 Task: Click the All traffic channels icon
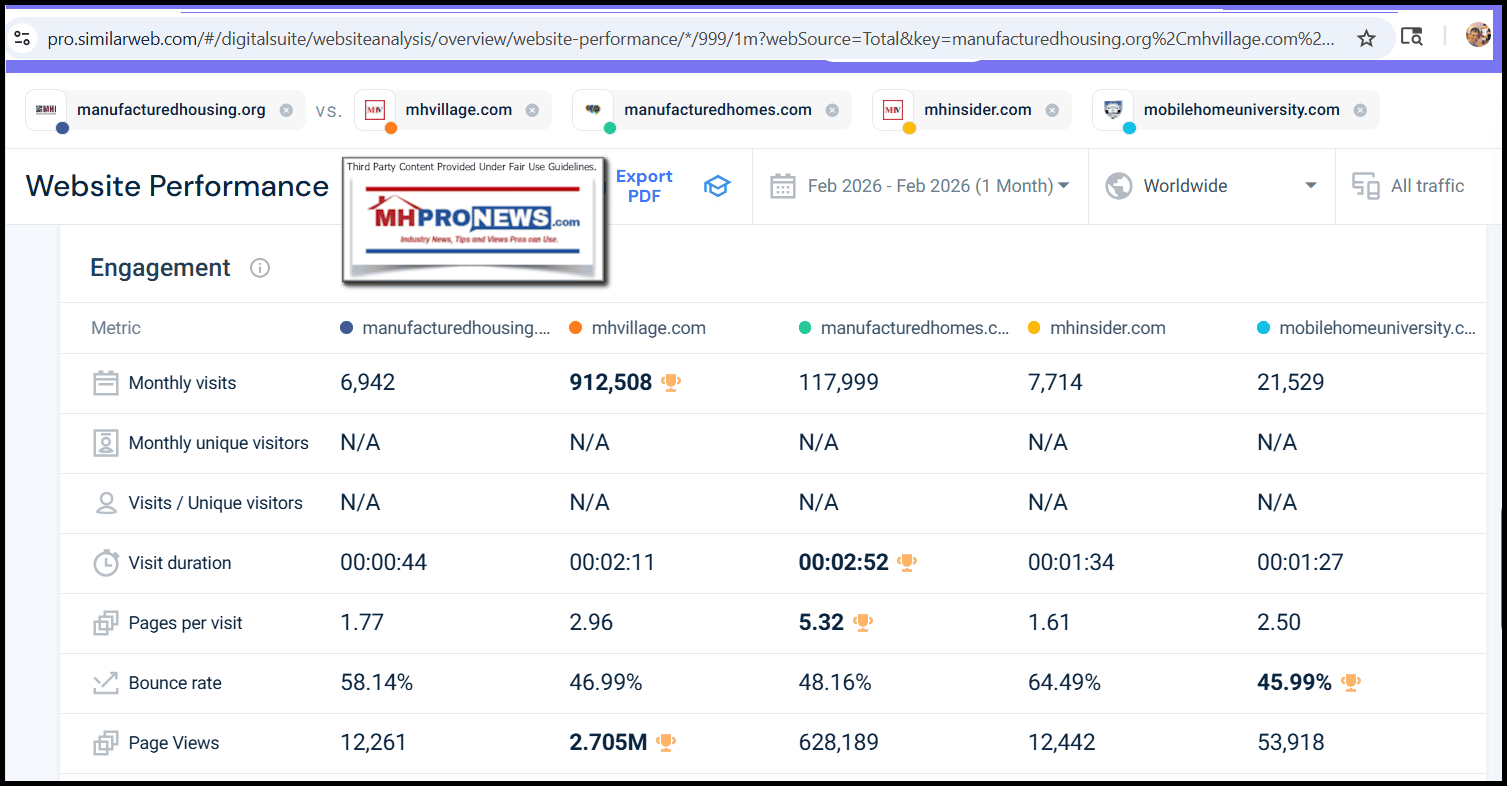point(1365,186)
